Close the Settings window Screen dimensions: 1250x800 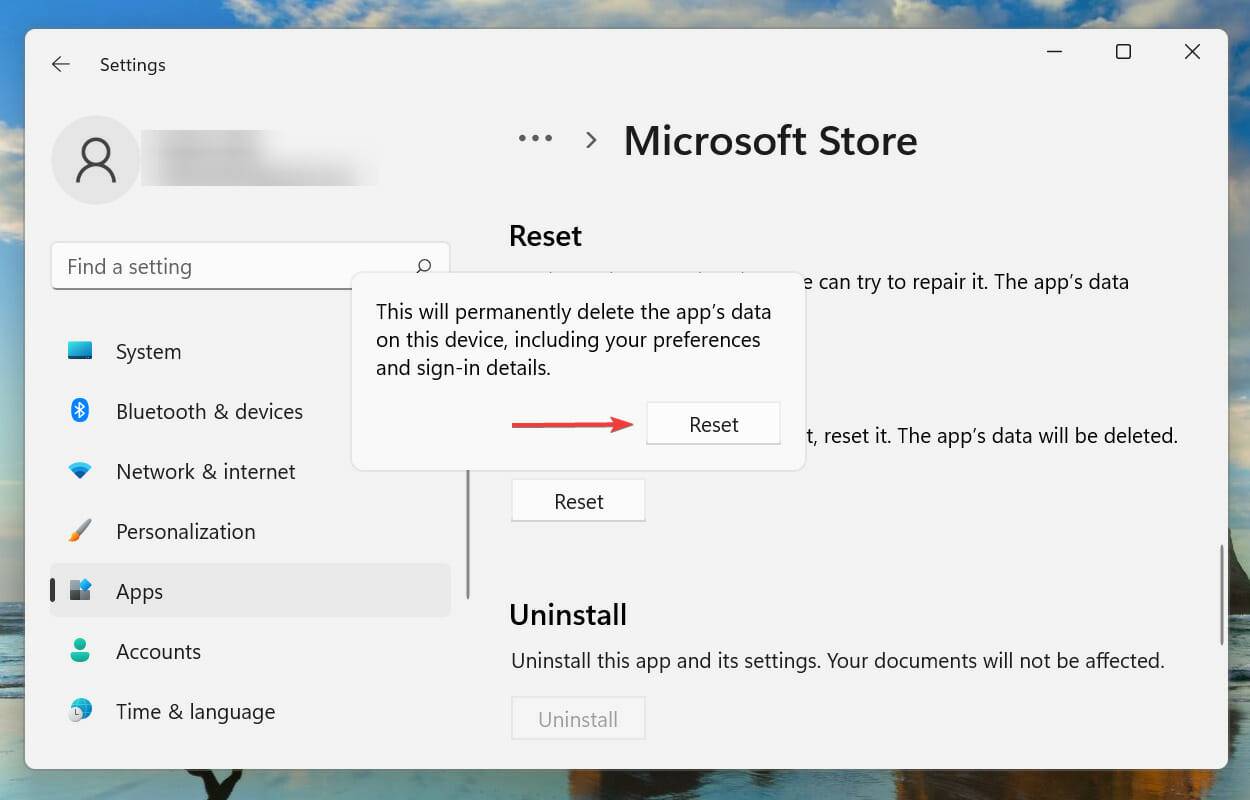point(1192,52)
